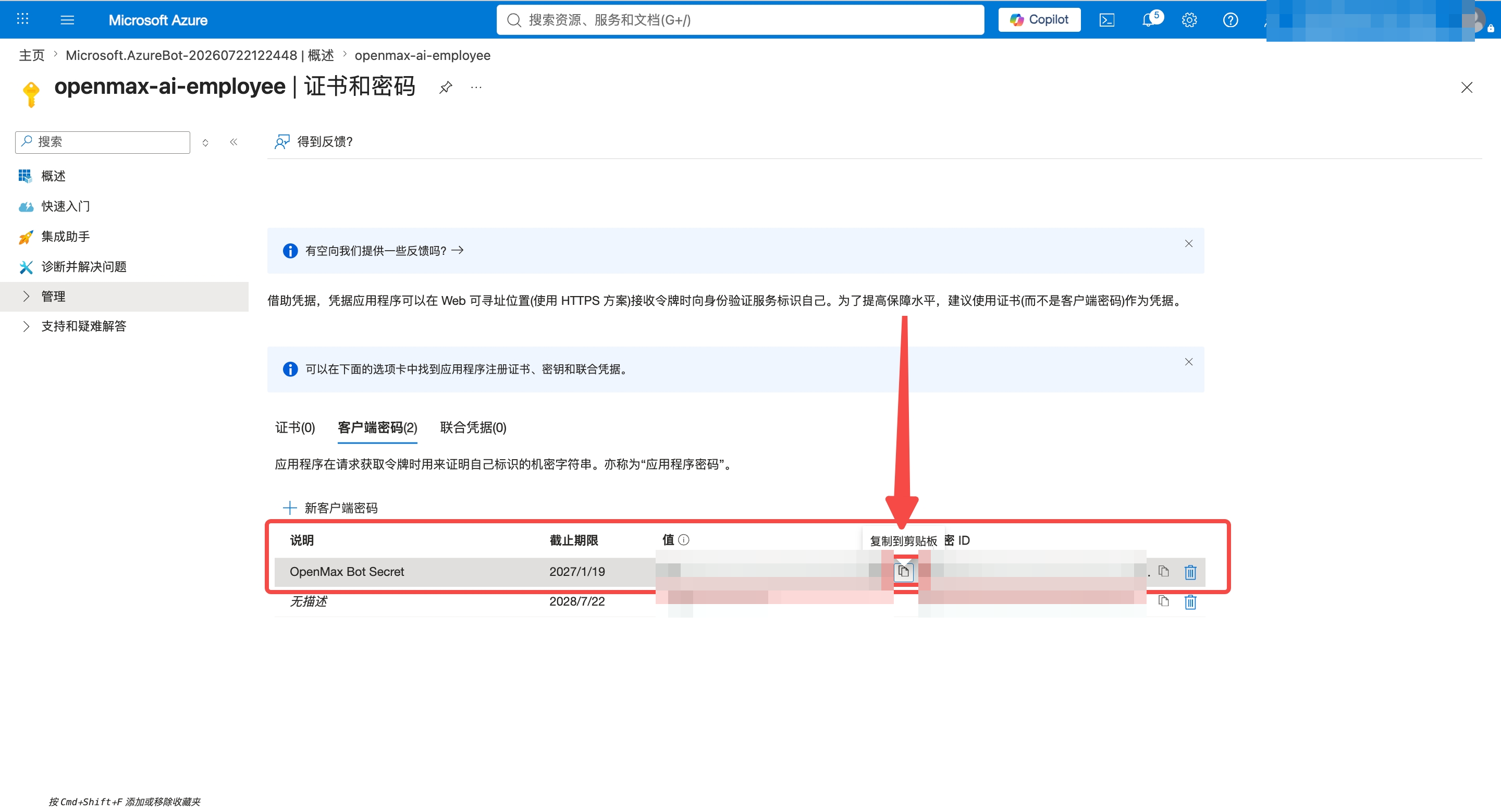
Task: Go to Microsoft Azure home logo
Action: 158,20
